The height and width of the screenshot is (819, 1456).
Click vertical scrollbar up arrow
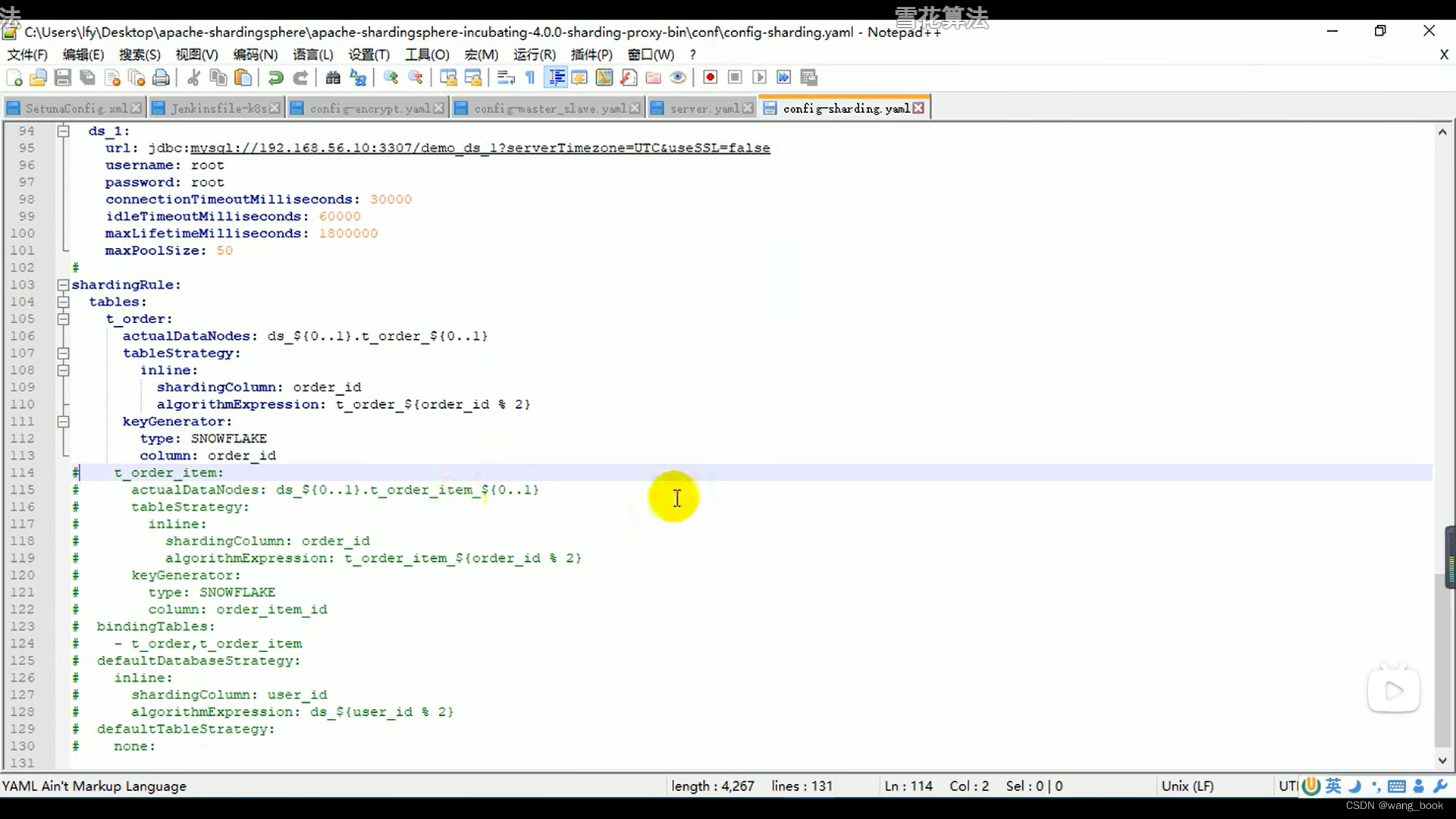coord(1442,132)
